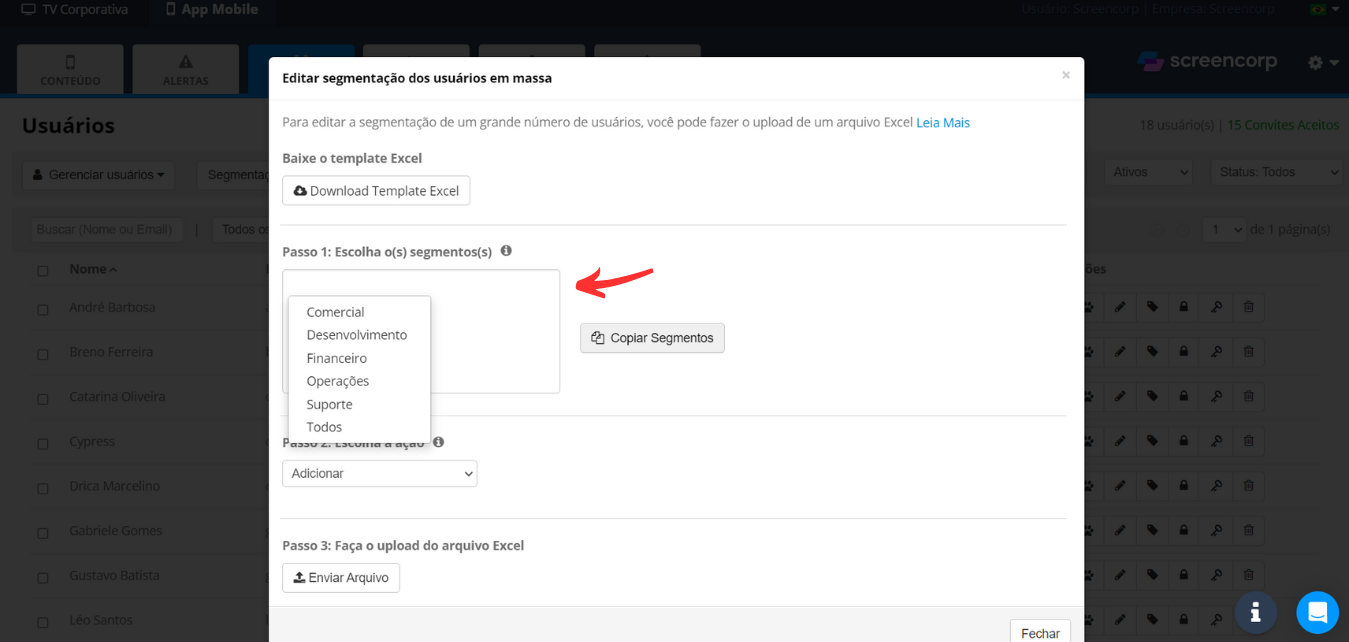The width and height of the screenshot is (1349, 642).
Task: Open the blue chat support bubble
Action: click(x=1317, y=612)
